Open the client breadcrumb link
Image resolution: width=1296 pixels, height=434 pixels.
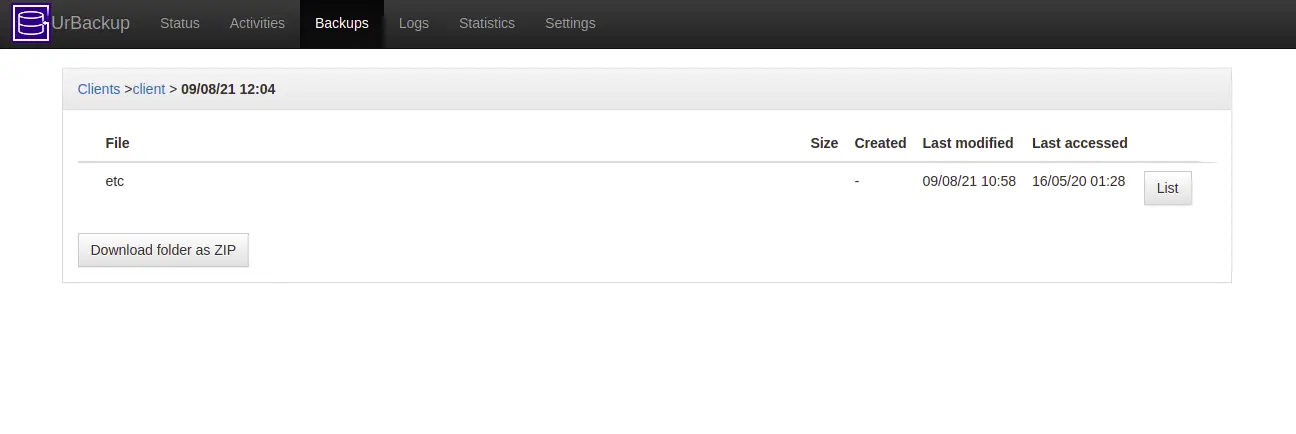(149, 89)
